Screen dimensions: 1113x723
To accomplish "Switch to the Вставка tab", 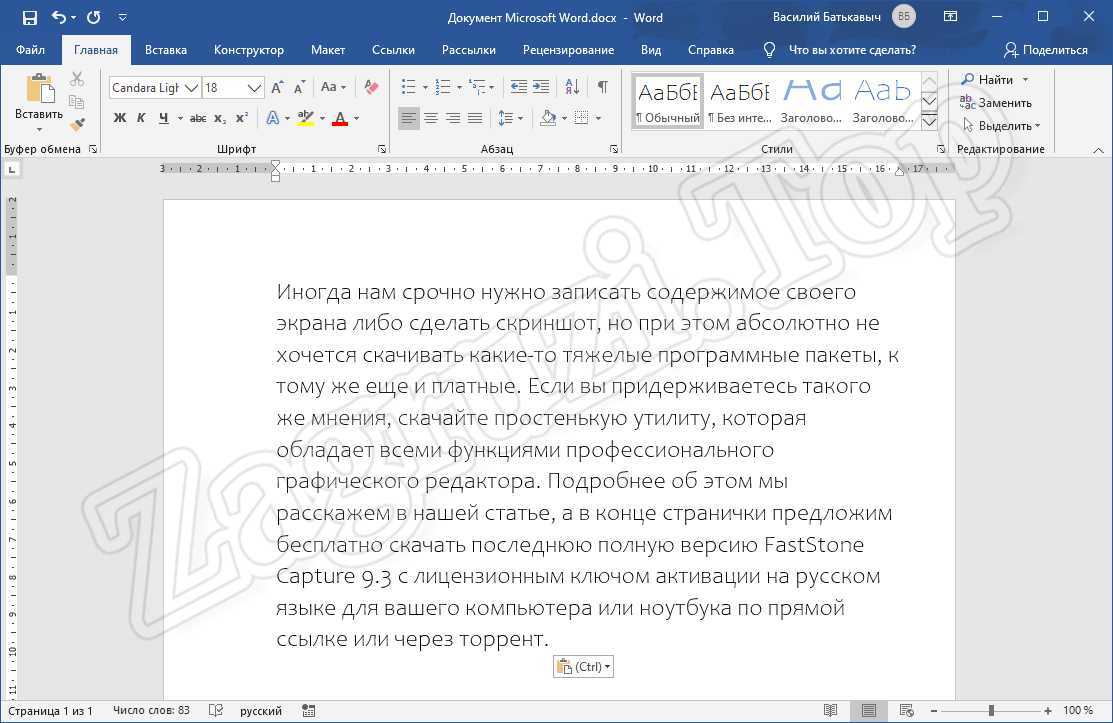I will [x=165, y=50].
